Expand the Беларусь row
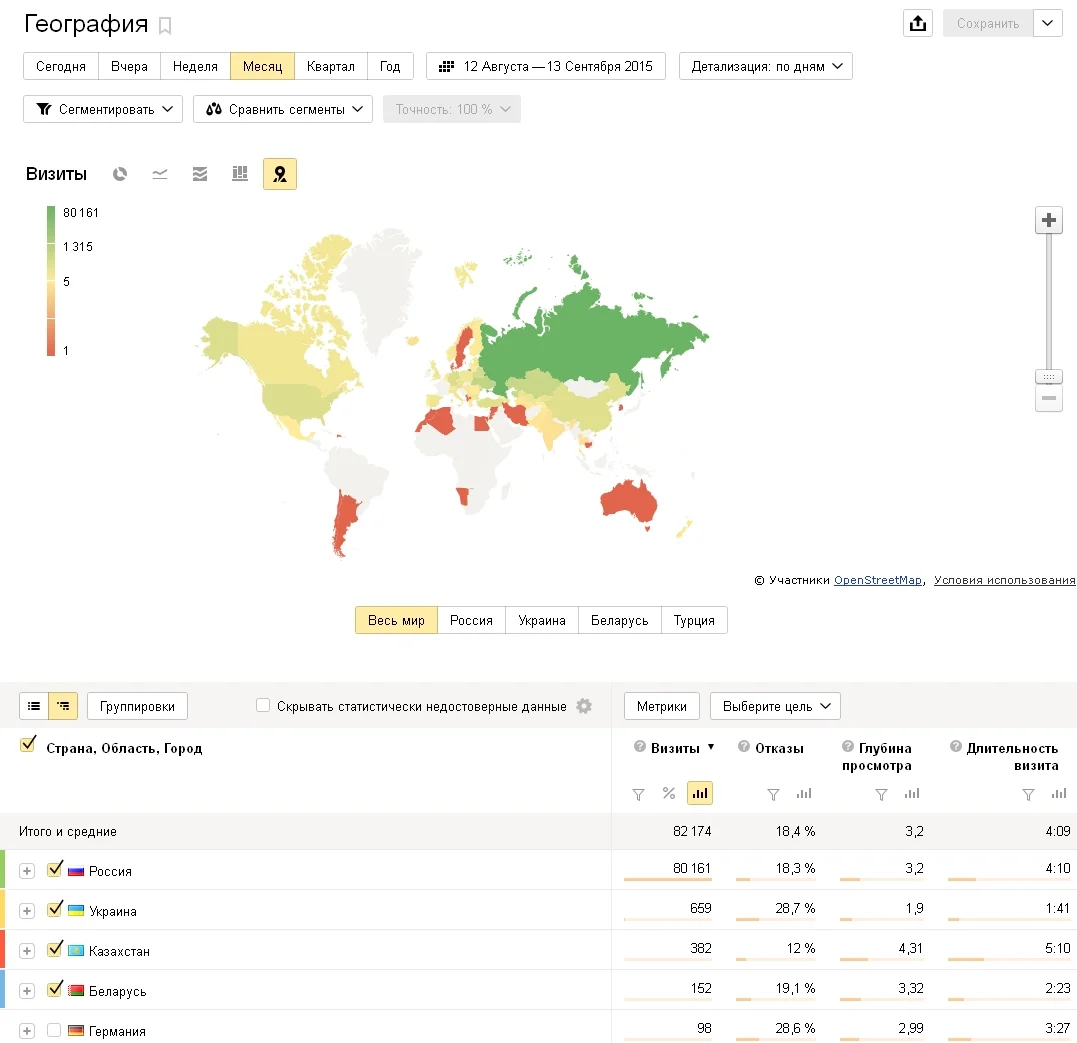Screen dimensions: 1077x1043 (27, 990)
